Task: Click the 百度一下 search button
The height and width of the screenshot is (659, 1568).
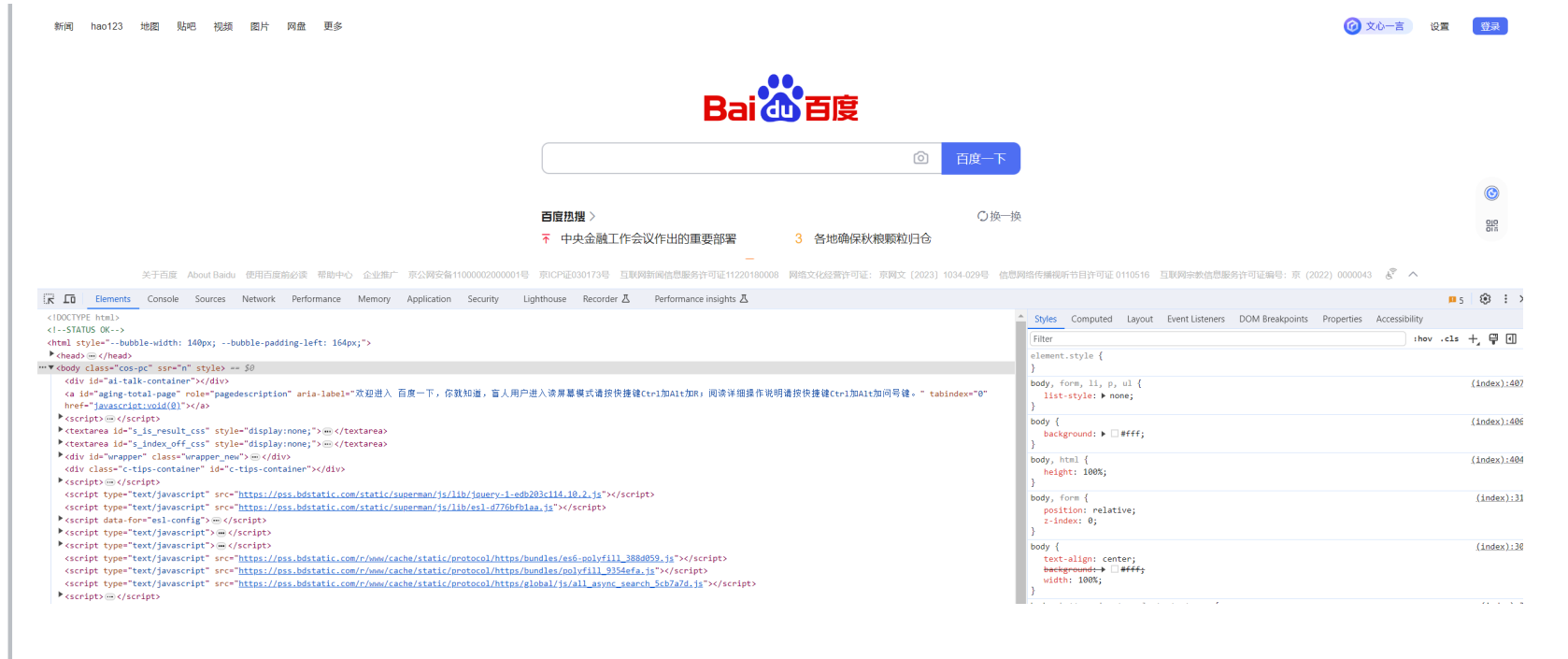Action: pos(980,159)
